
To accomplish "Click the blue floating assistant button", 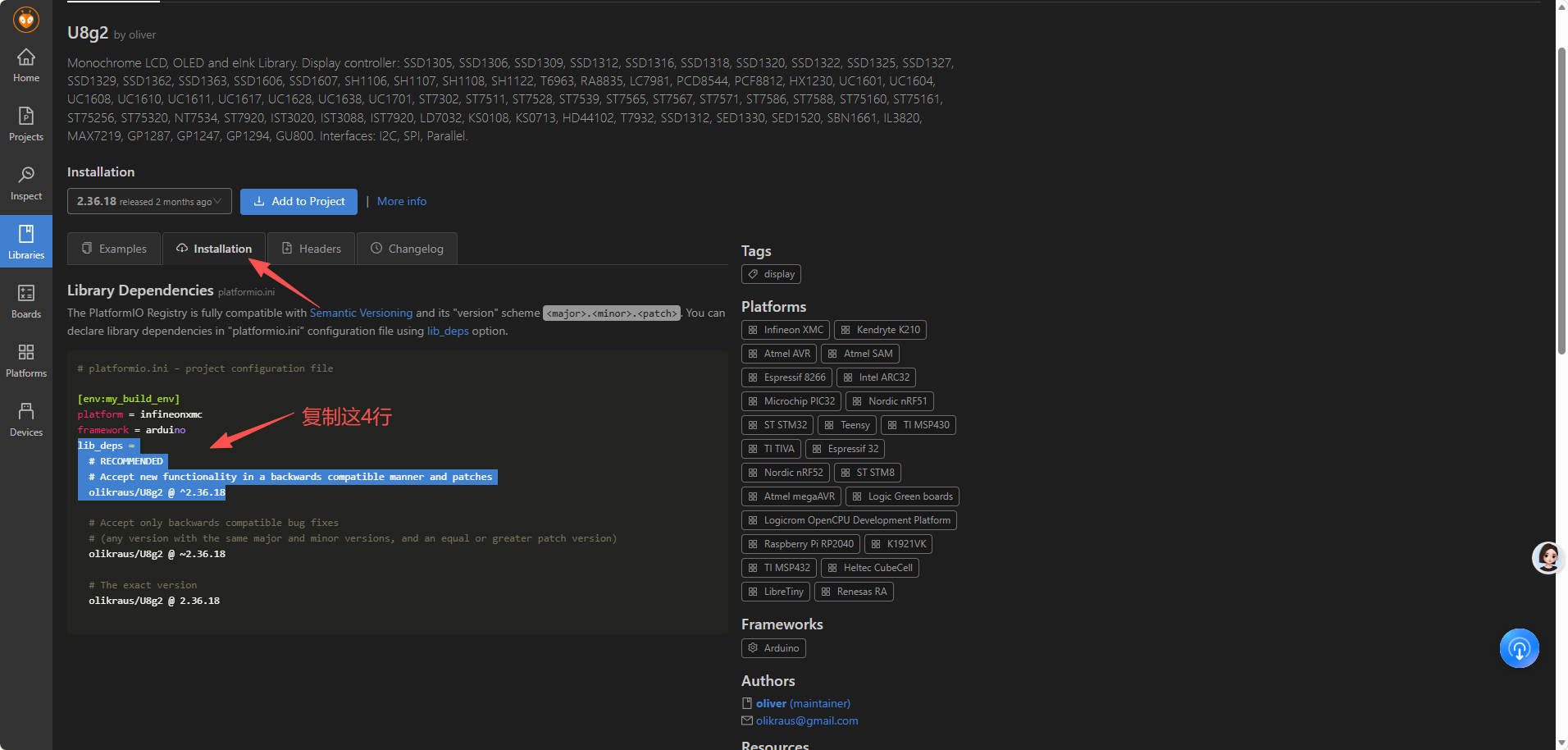I will pyautogui.click(x=1519, y=648).
